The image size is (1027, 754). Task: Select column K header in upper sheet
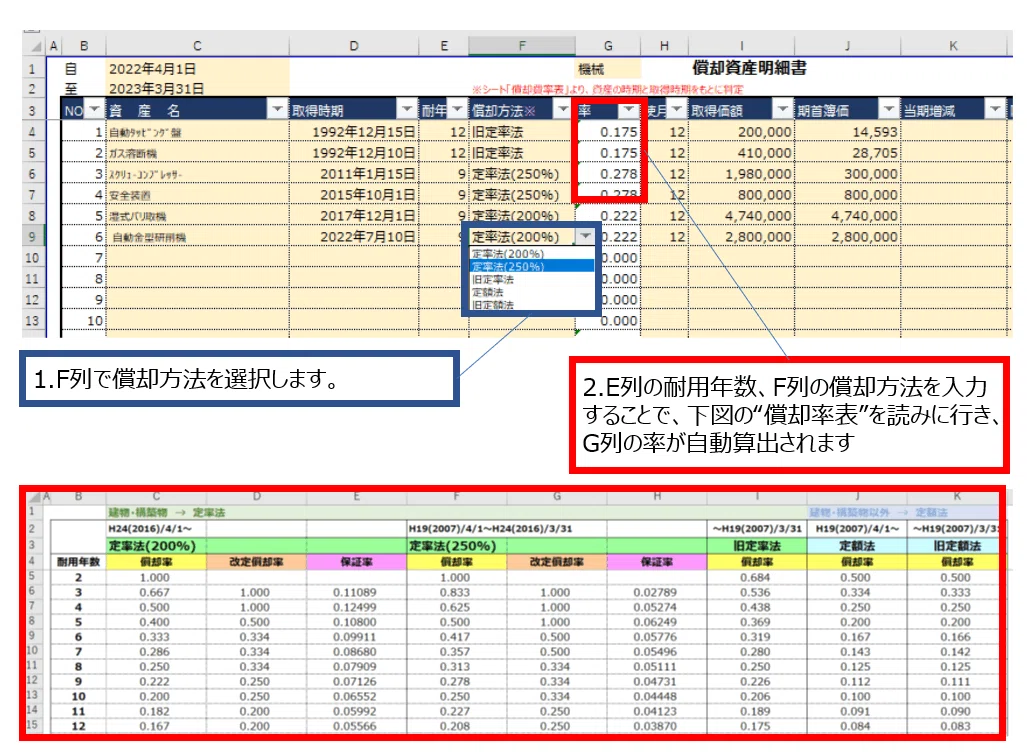[954, 47]
